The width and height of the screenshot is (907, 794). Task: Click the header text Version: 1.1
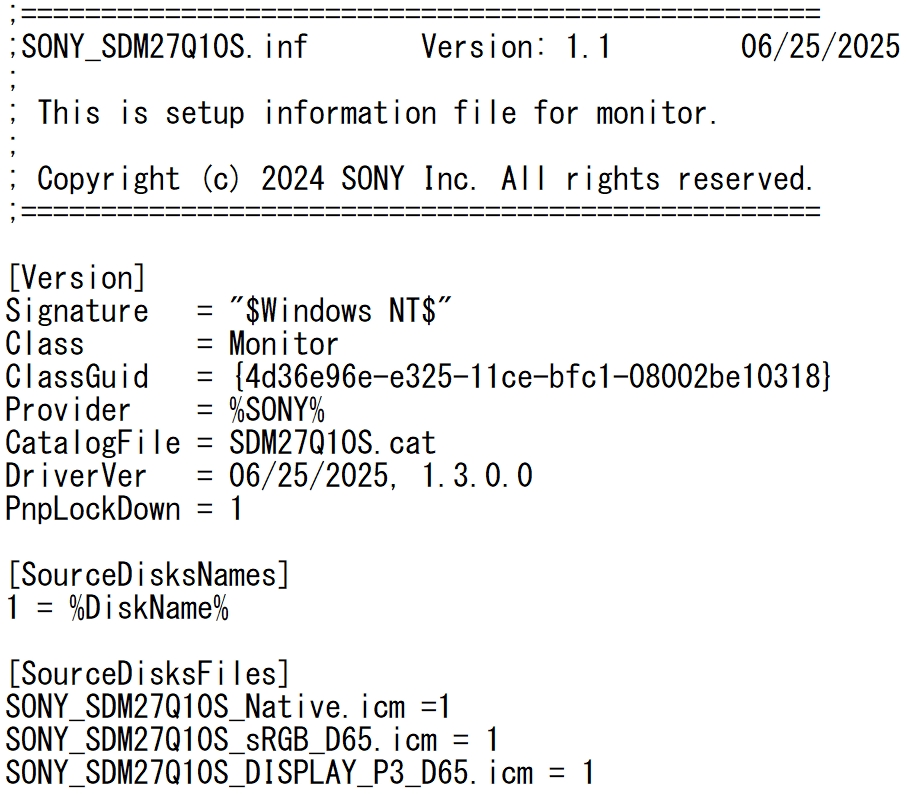pyautogui.click(x=515, y=47)
